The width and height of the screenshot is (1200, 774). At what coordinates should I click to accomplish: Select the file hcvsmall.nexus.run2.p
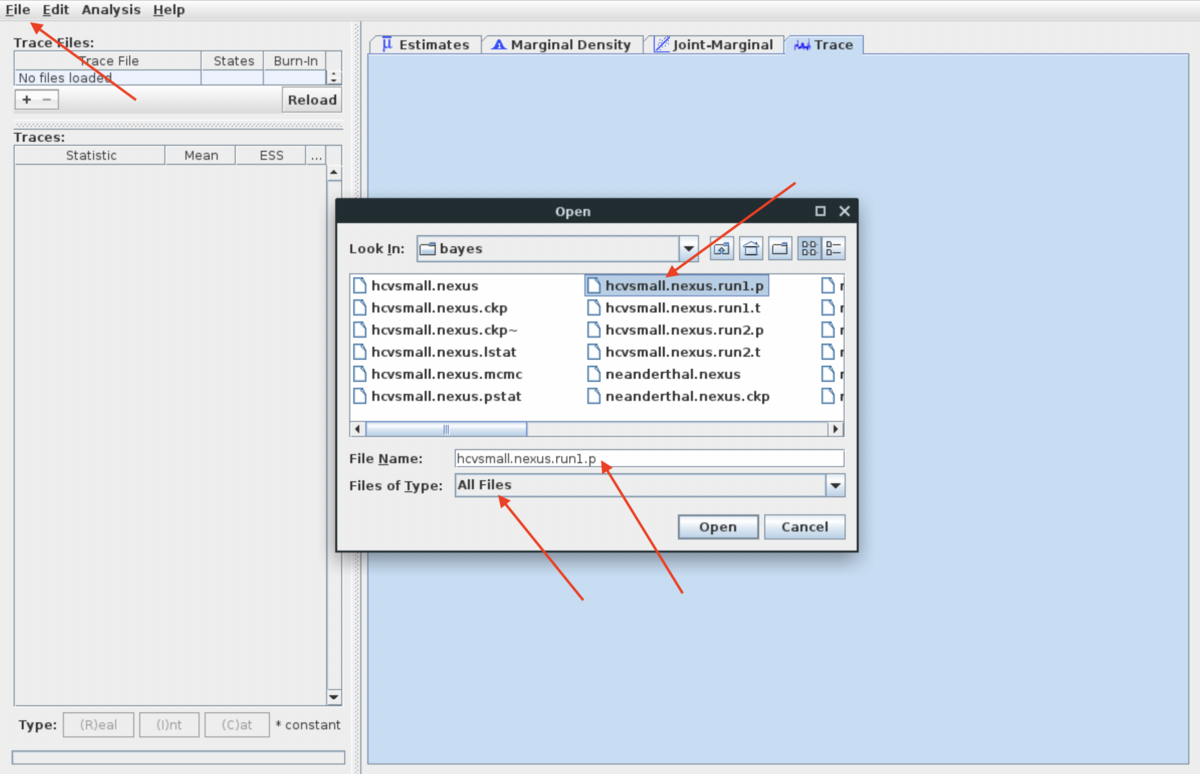[x=685, y=330]
